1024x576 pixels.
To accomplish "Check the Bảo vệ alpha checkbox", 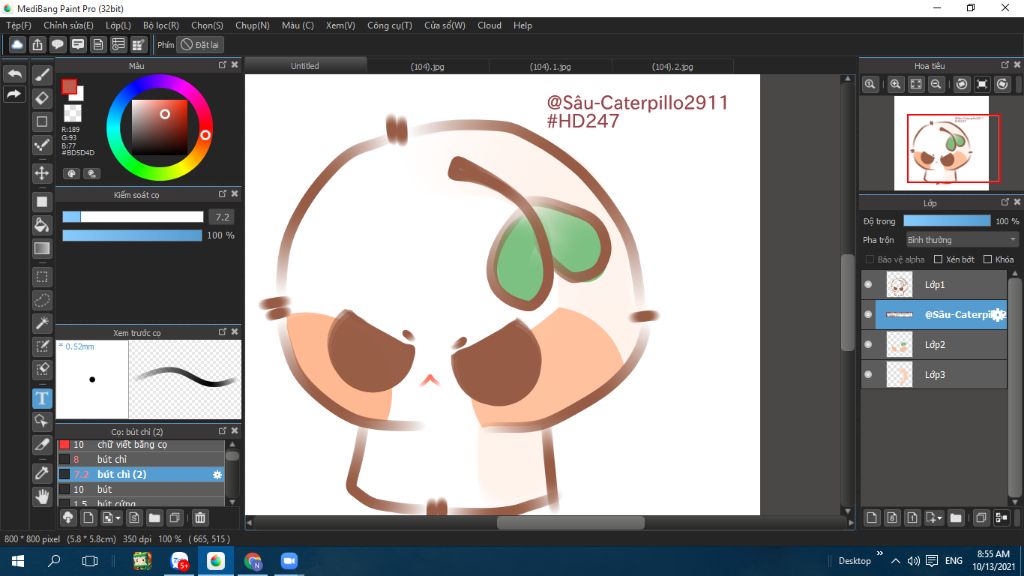I will [869, 259].
